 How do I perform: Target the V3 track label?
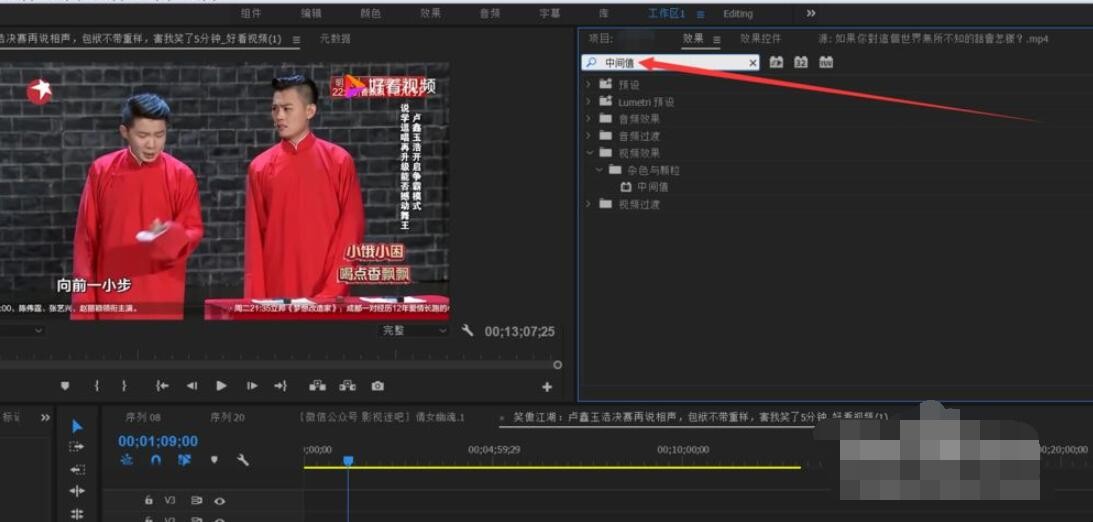pyautogui.click(x=170, y=500)
